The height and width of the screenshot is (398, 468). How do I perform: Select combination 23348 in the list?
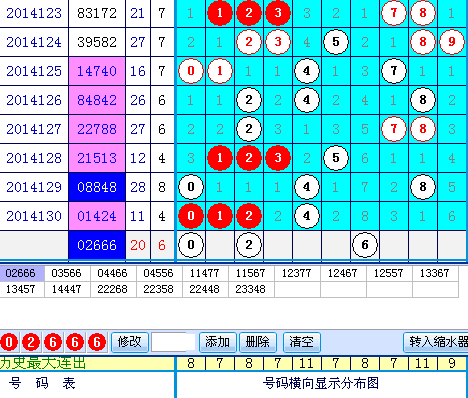pyautogui.click(x=251, y=289)
